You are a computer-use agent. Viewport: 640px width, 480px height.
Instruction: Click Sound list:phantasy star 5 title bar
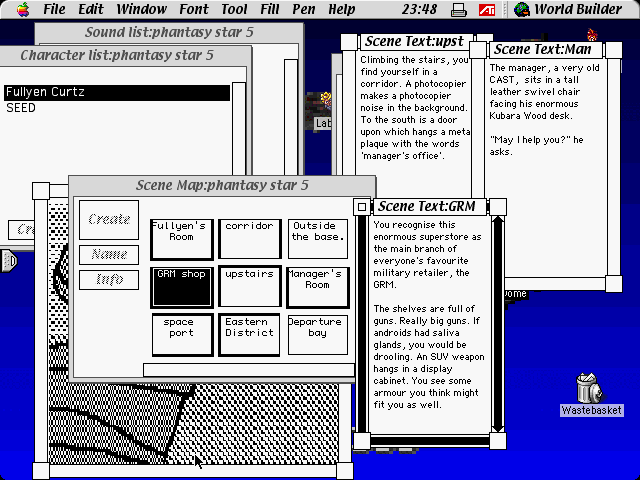[169, 32]
